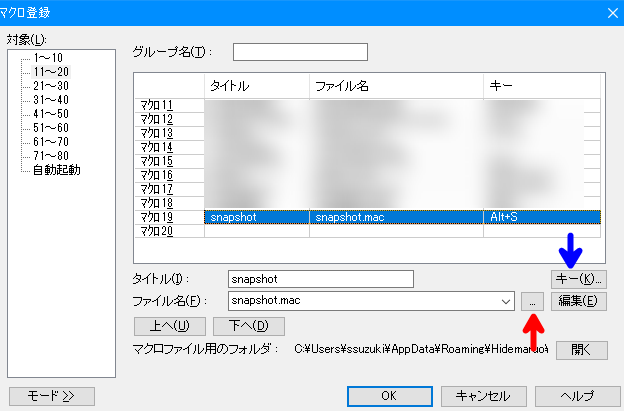The height and width of the screenshot is (411, 624).
Task: Select the 21～30 range in target tree
Action: 51,86
